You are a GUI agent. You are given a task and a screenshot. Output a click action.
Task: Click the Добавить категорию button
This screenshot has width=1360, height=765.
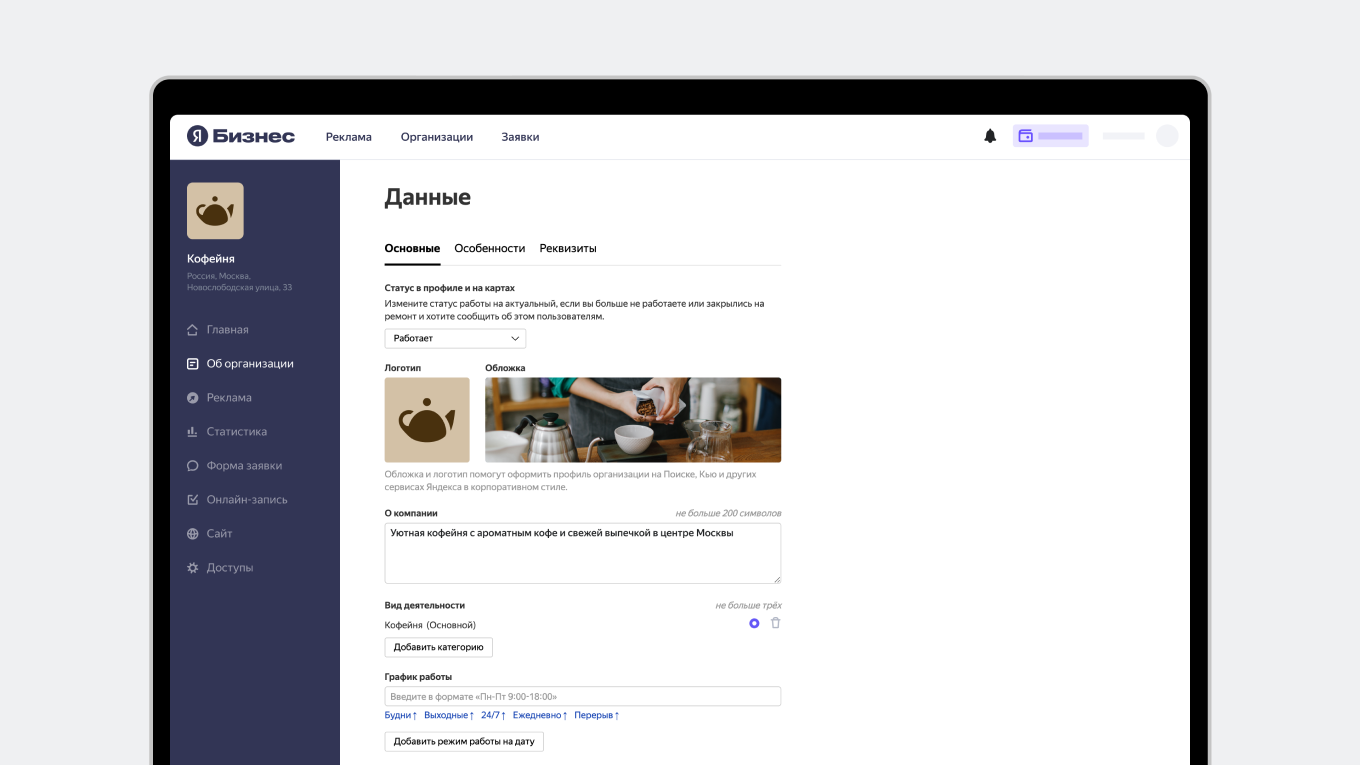click(x=438, y=647)
